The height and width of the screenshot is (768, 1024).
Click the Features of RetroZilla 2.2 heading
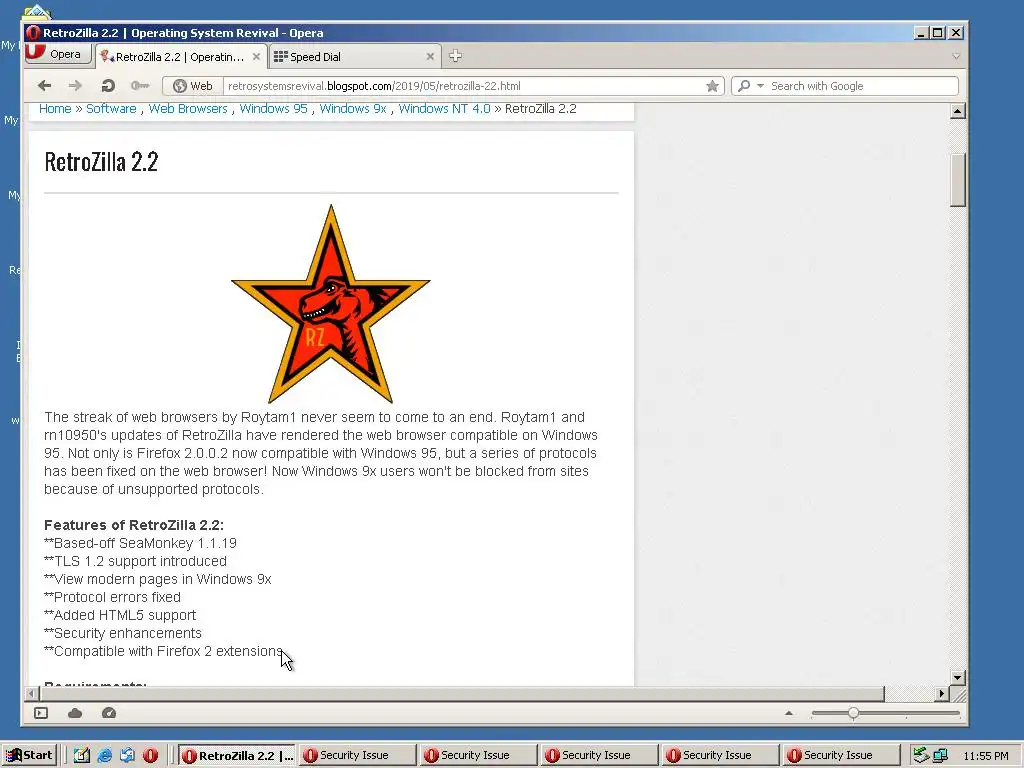[x=134, y=525]
